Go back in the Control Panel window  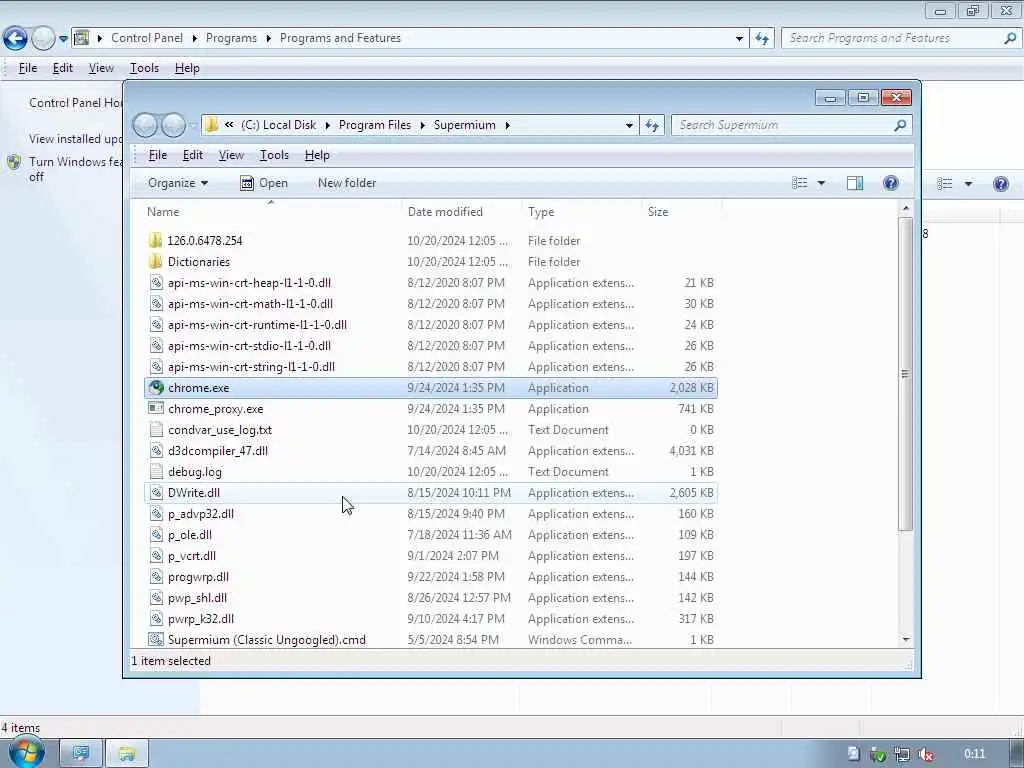(15, 39)
